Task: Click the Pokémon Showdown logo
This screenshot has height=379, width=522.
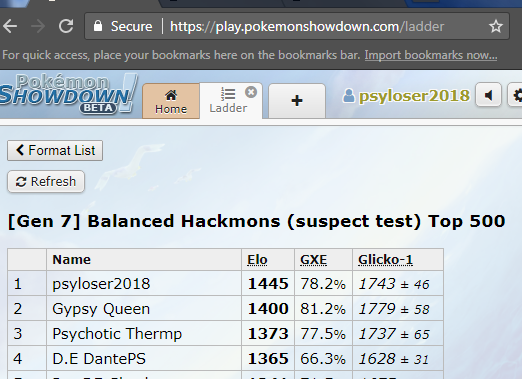Action: tap(68, 94)
